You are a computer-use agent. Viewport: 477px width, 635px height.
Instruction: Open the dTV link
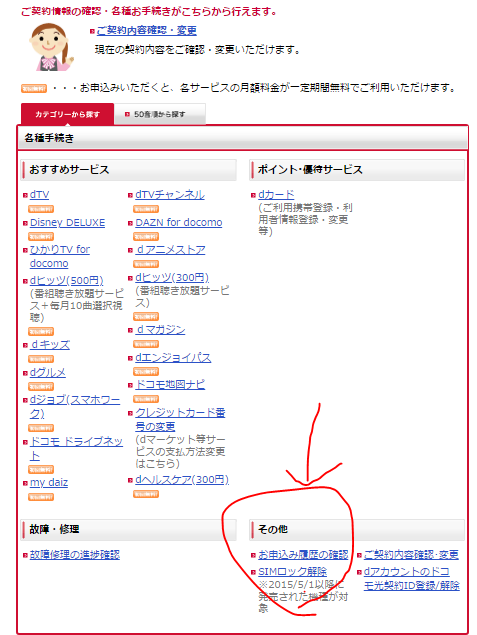coord(39,195)
